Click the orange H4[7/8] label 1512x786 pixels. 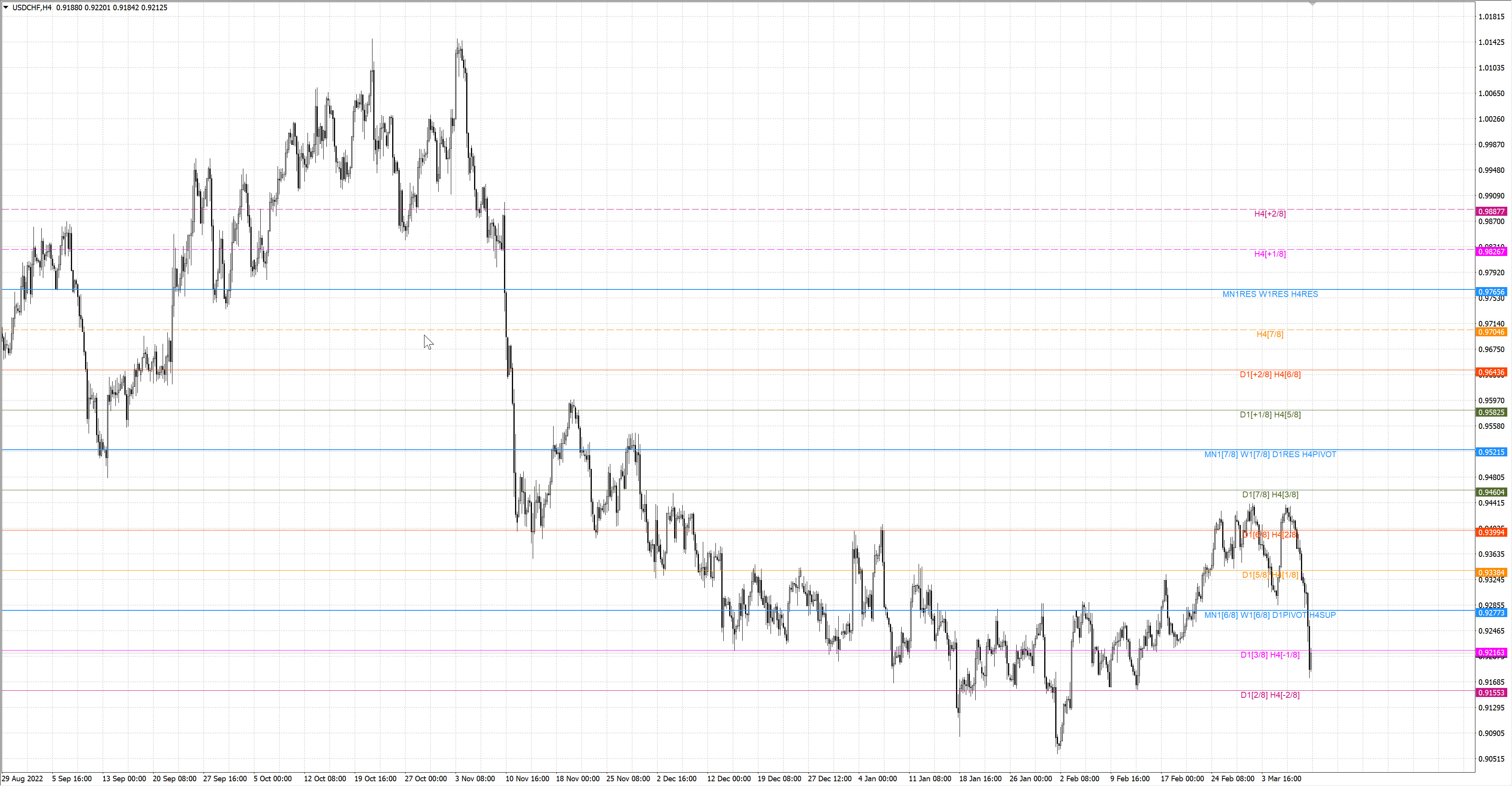coord(1269,334)
